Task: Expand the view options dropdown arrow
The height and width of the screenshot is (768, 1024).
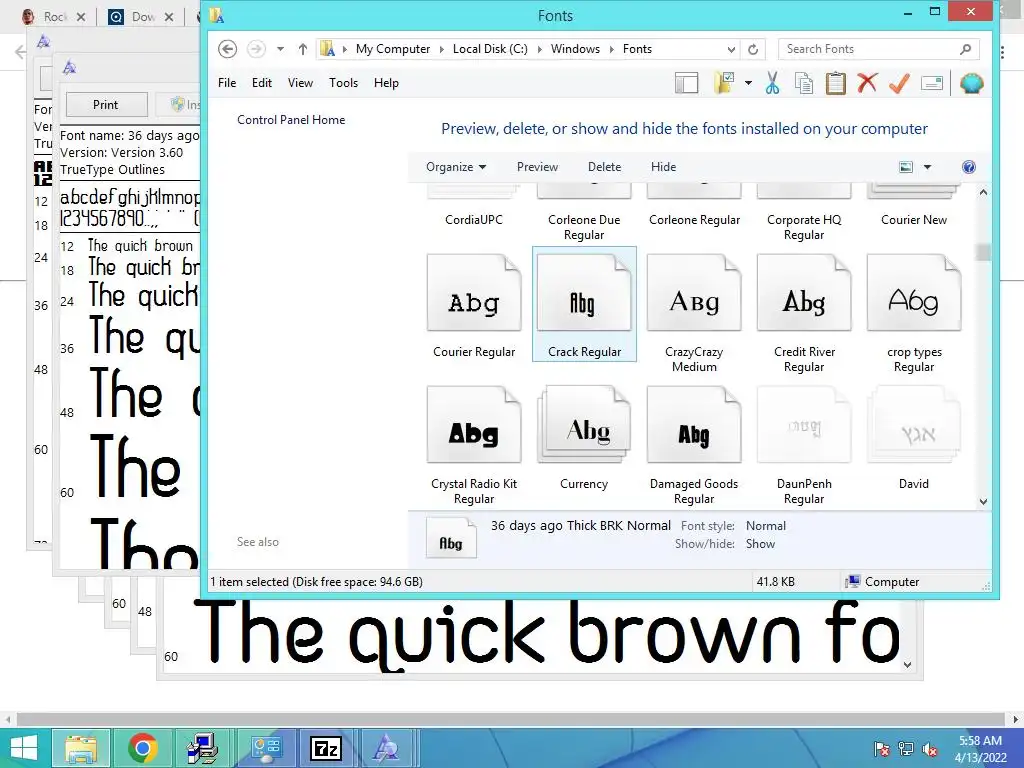Action: pos(927,167)
